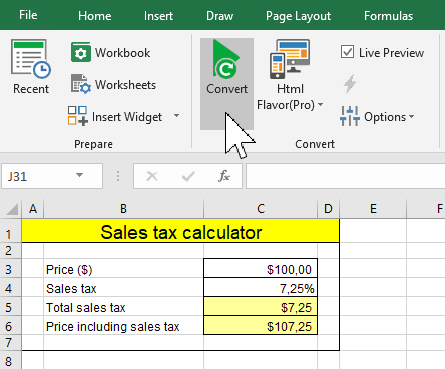Open the Html Flavor(Pro) devices icon
The image size is (445, 369).
[290, 59]
